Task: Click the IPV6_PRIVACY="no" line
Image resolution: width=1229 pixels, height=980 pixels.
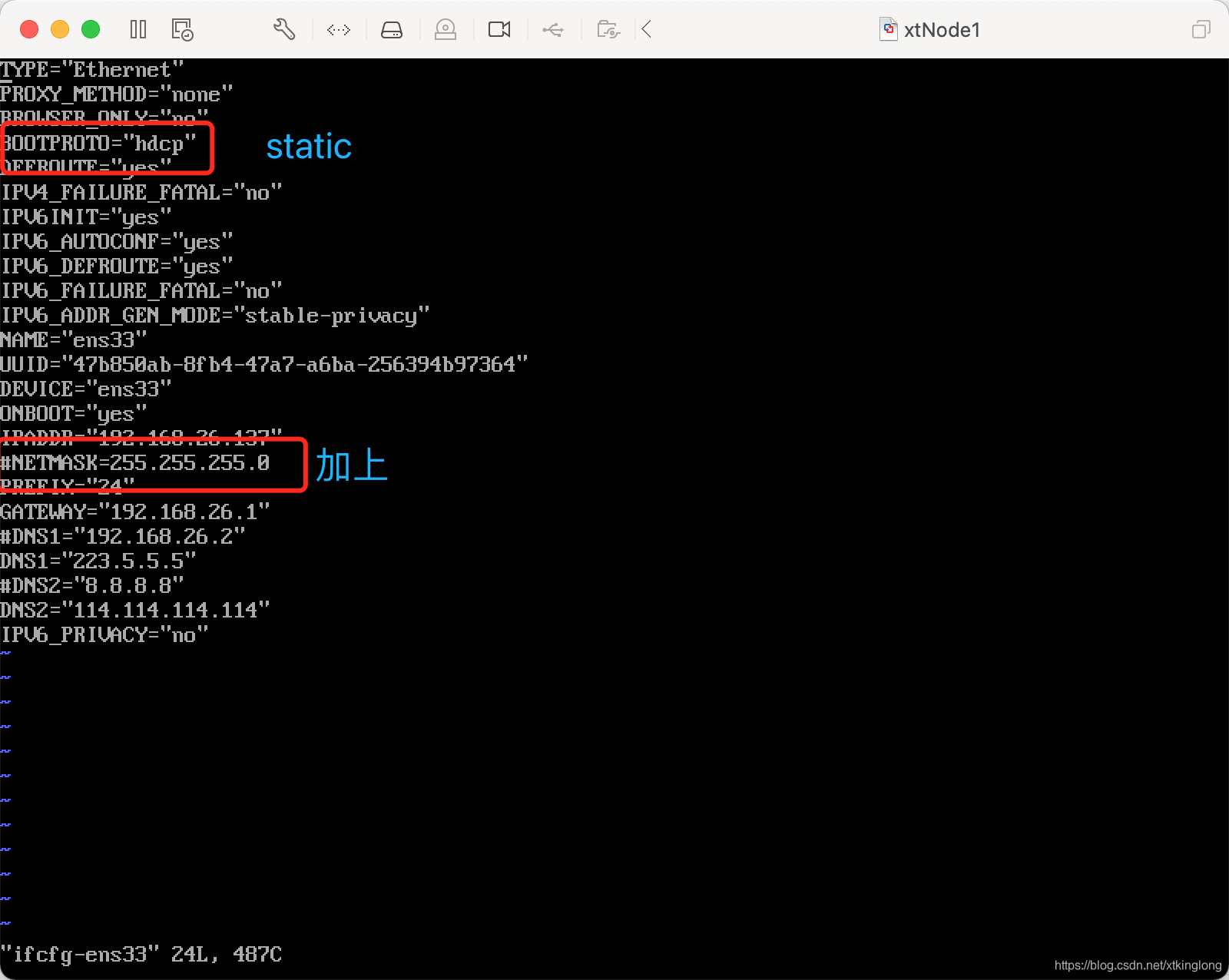Action: point(104,635)
